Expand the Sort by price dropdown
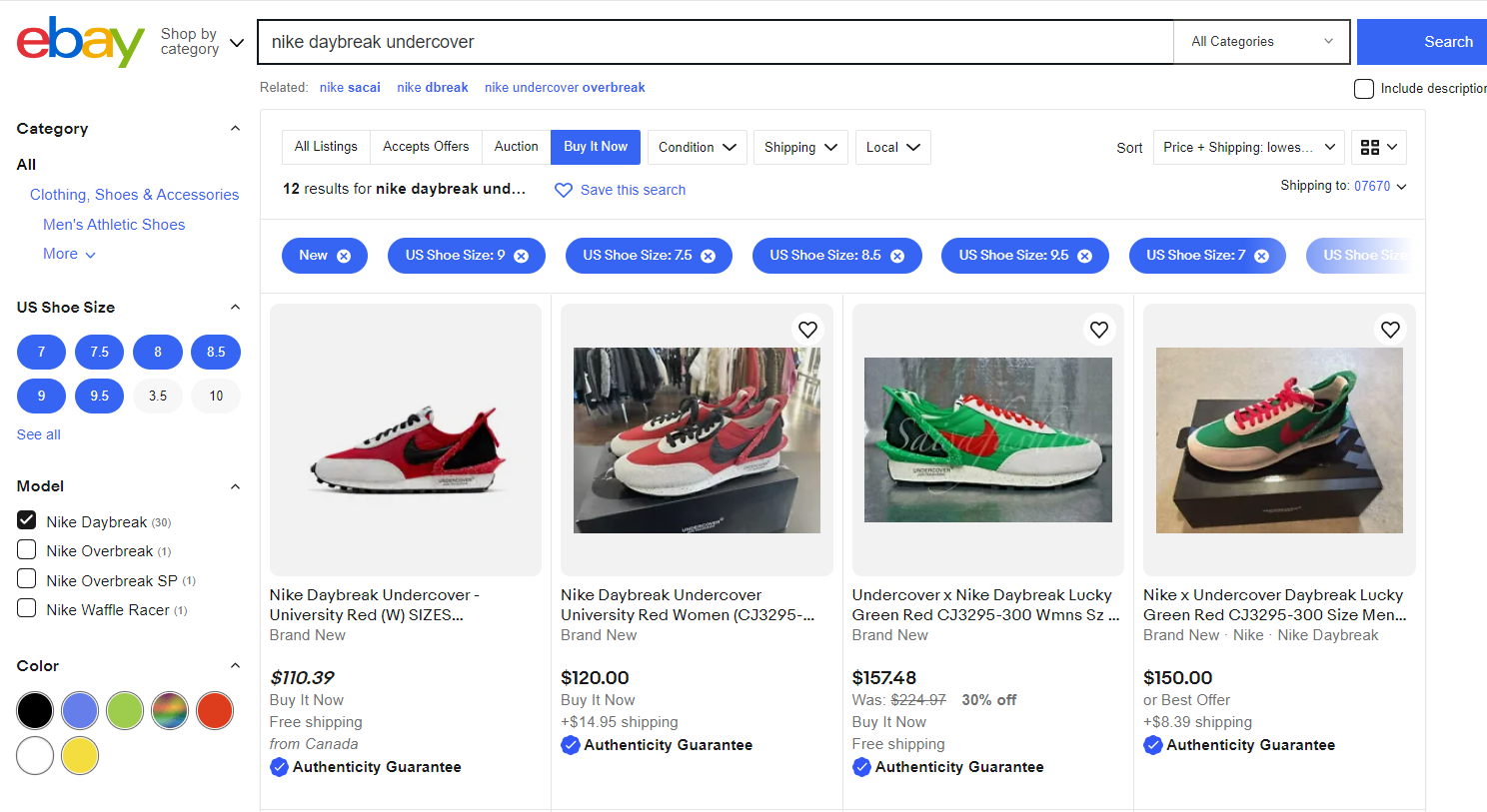1487x812 pixels. (x=1249, y=147)
